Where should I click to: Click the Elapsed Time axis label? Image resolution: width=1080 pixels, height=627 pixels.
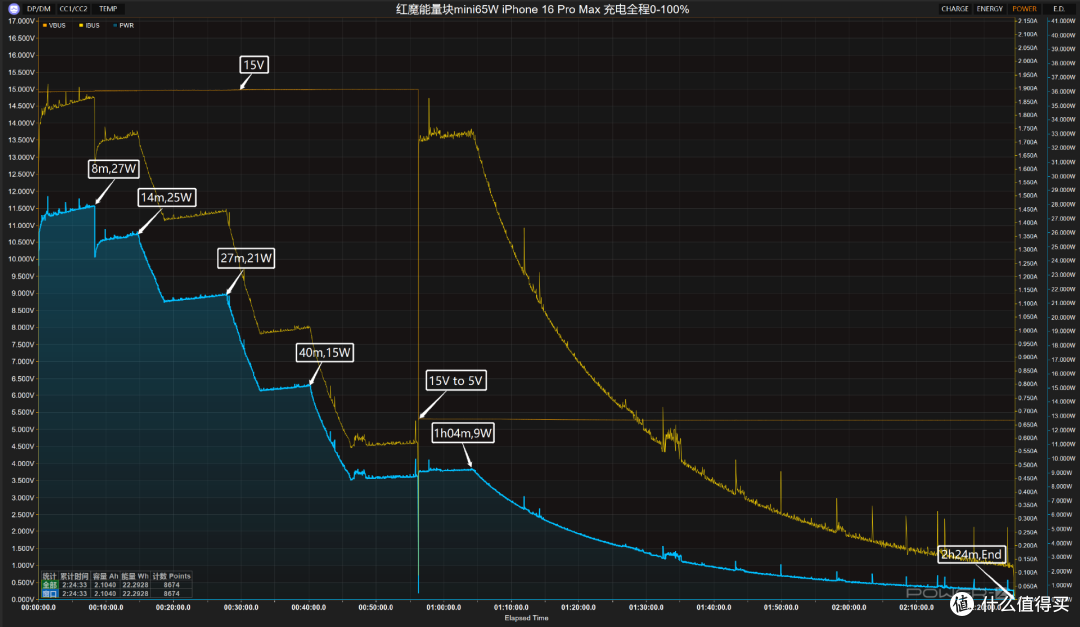[526, 618]
